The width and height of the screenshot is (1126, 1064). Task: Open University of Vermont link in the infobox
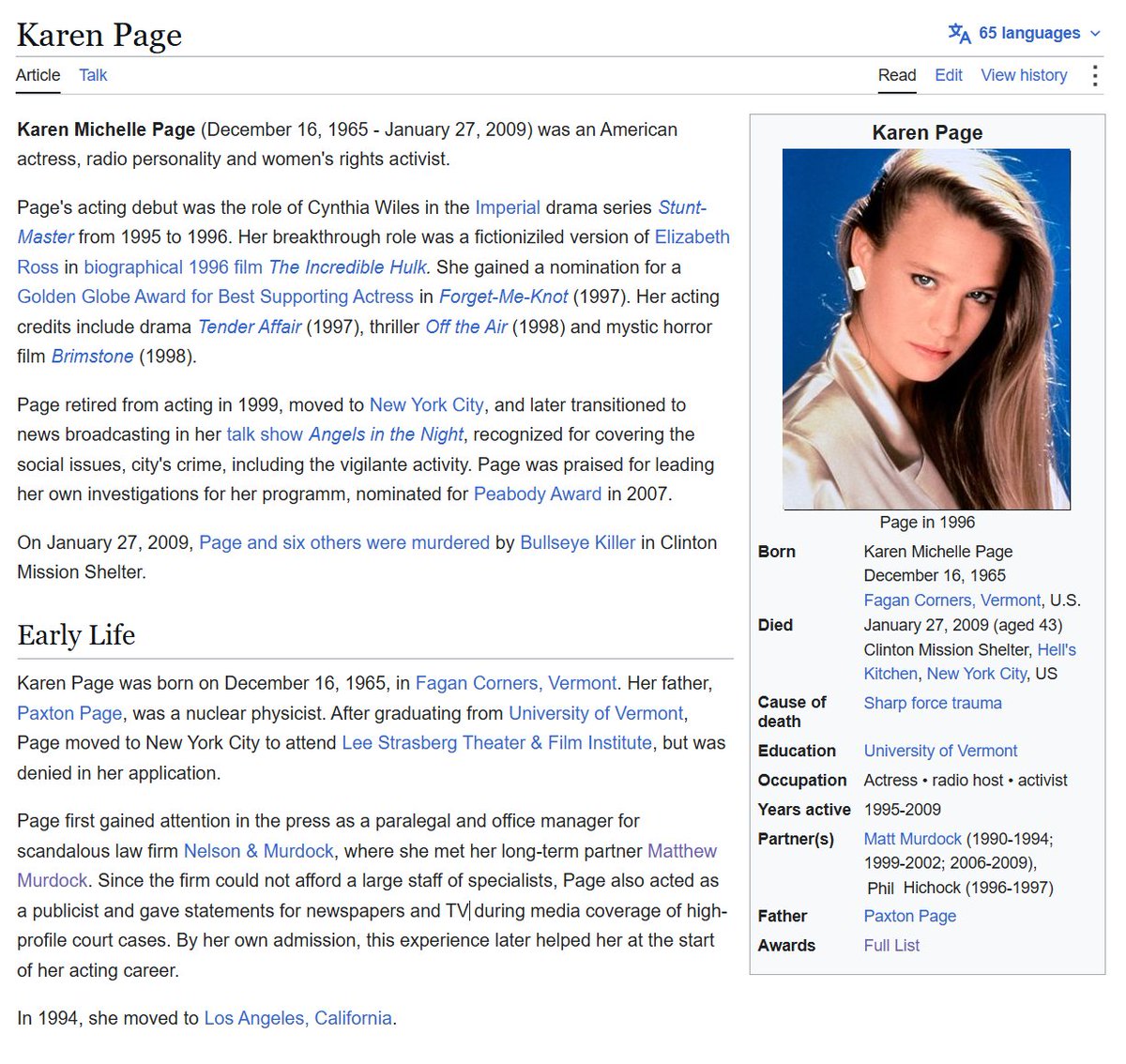(940, 751)
